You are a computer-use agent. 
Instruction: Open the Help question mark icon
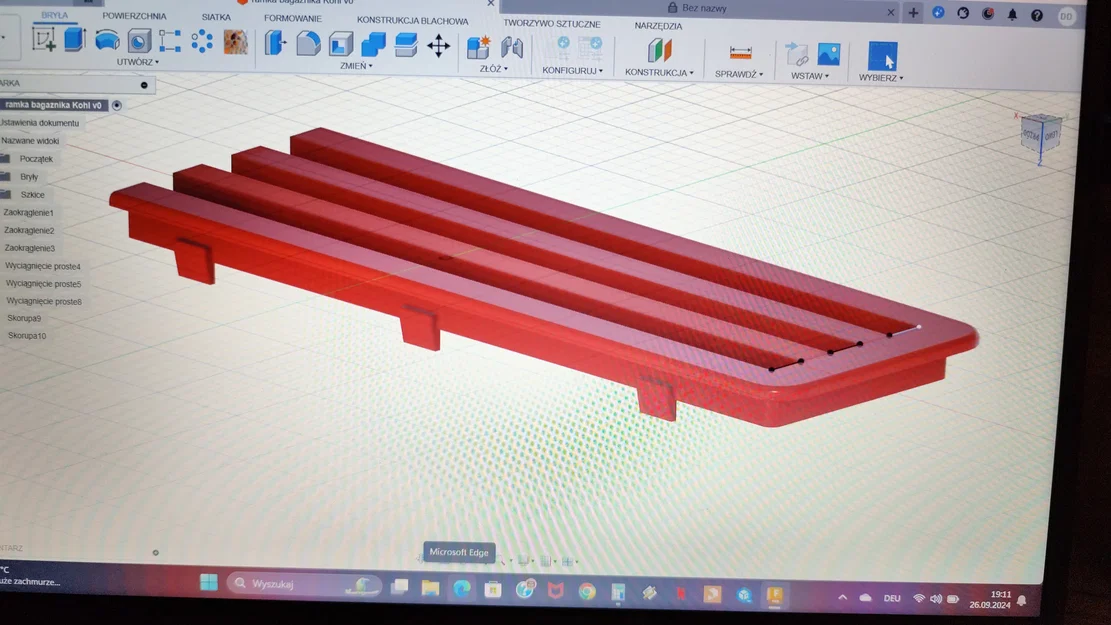coord(1037,15)
